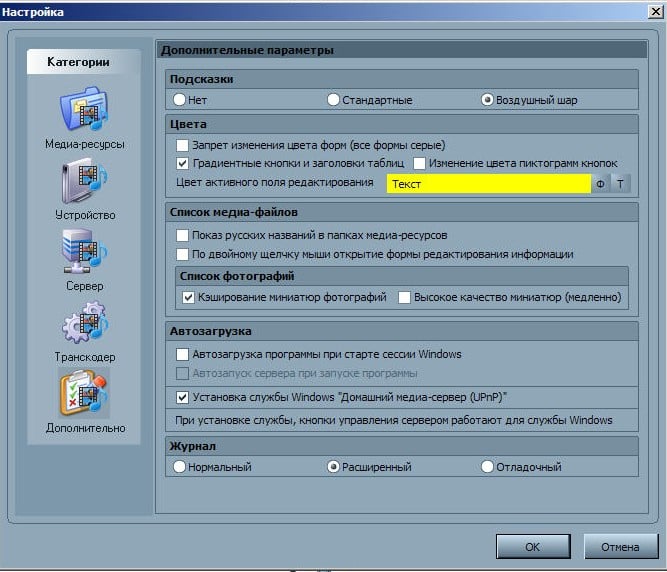Close the Настройка dialog window
This screenshot has width=667, height=572.
point(655,11)
